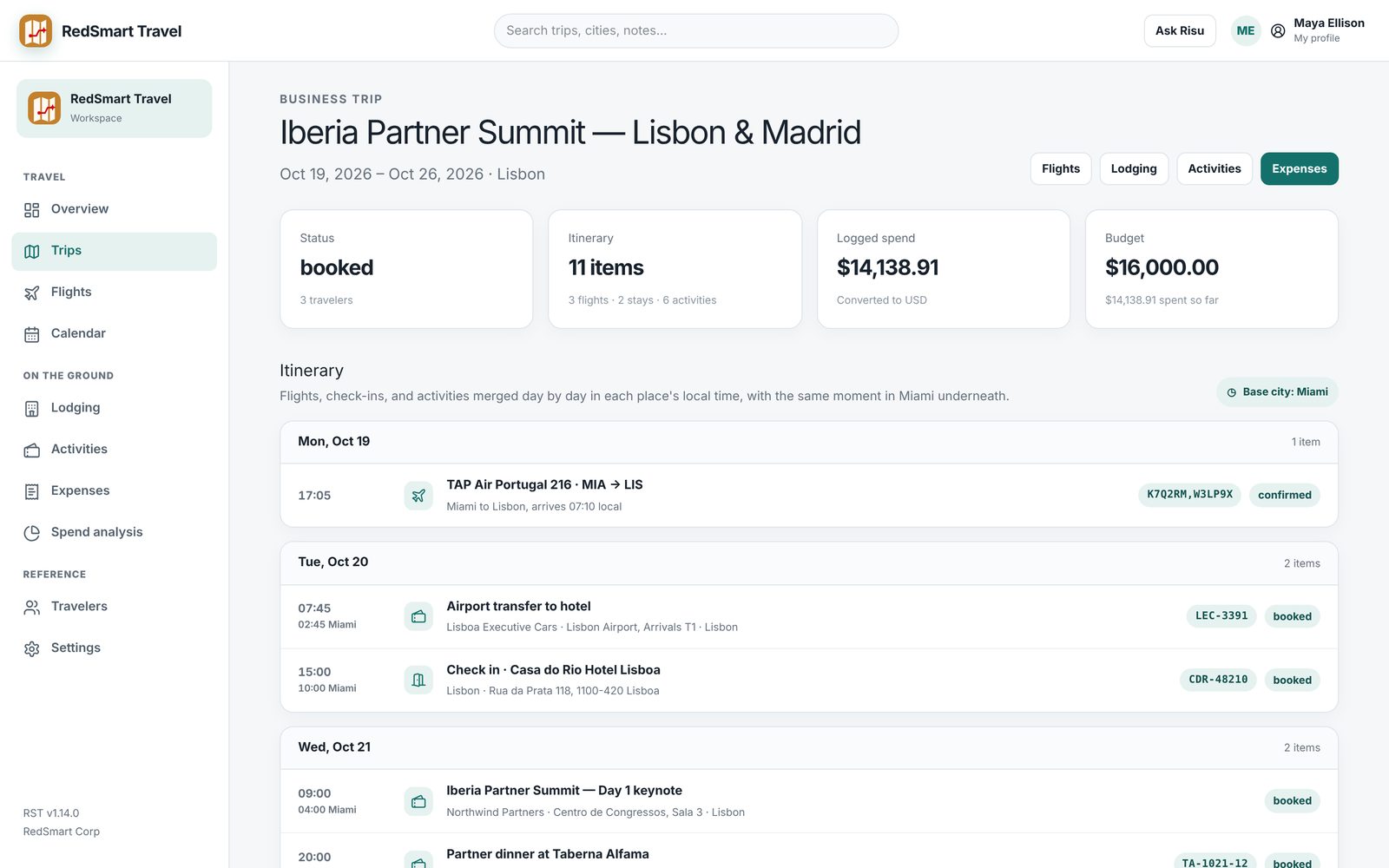Open Activities via its ticket icon in sidebar
Viewport: 1389px width, 868px height.
tap(32, 450)
